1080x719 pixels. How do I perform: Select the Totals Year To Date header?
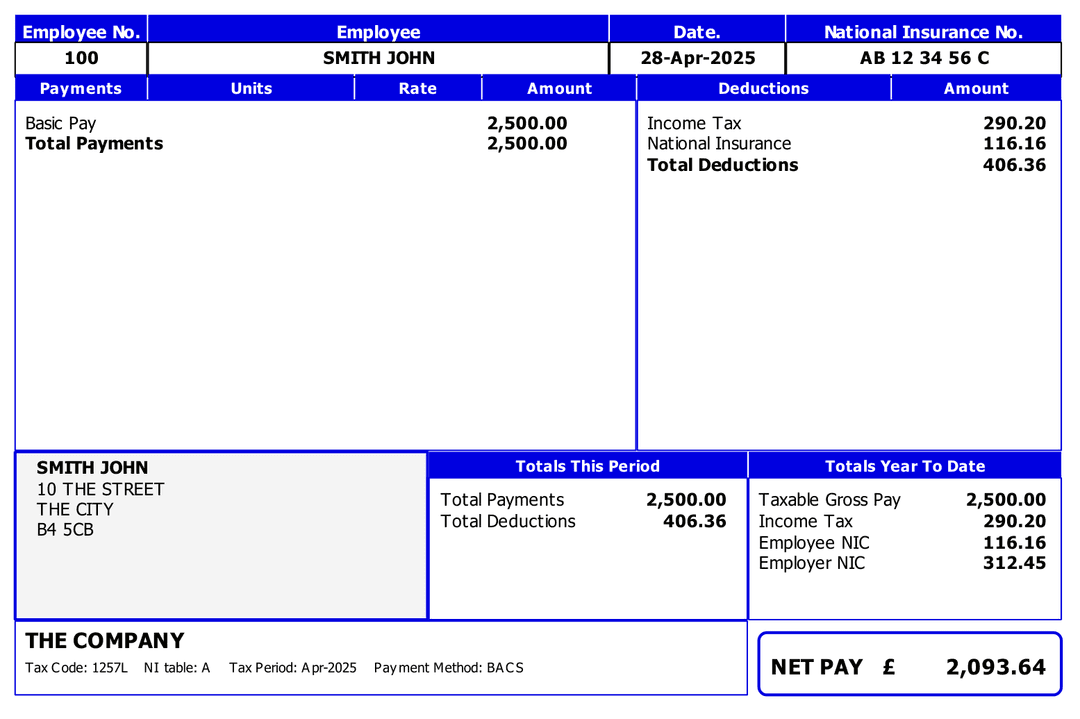904,466
